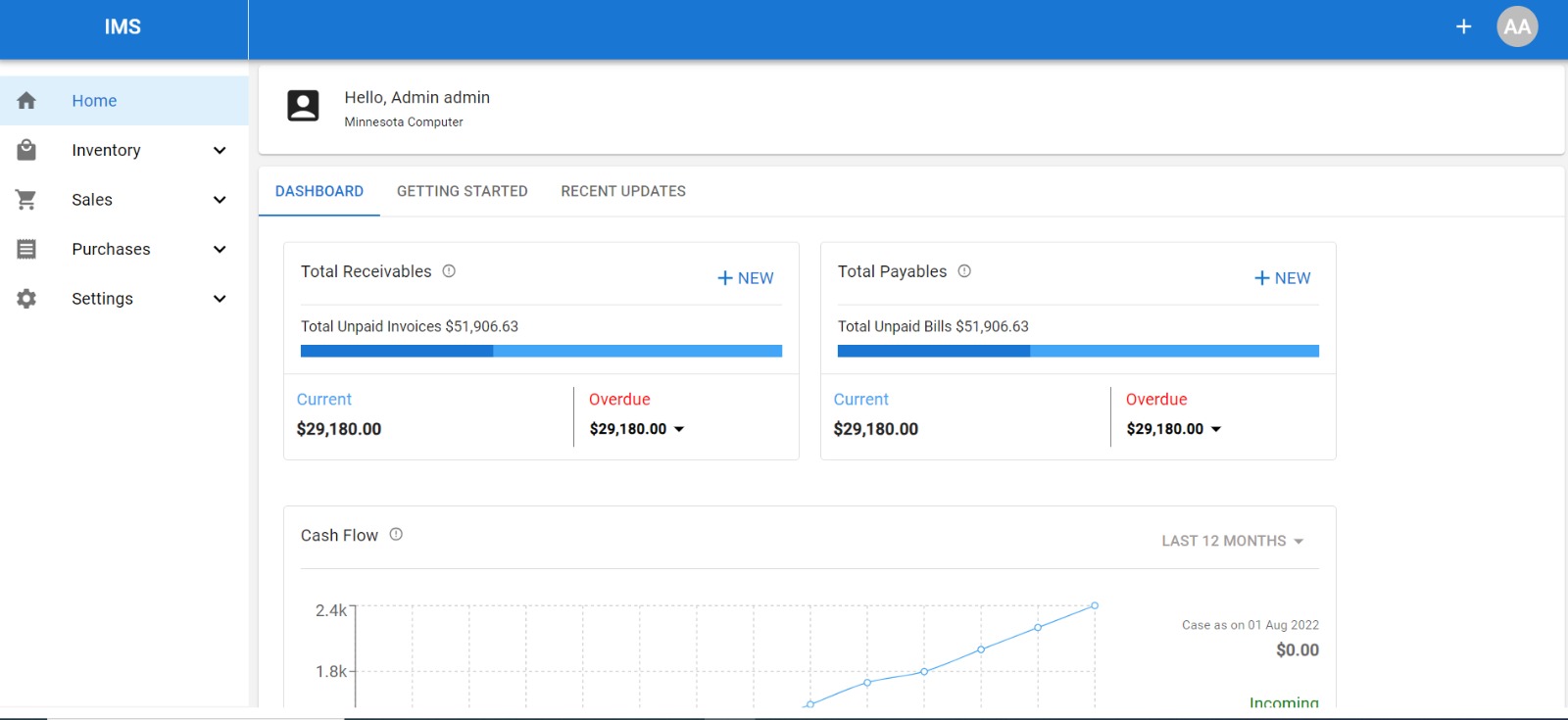
Task: Click the Current label under Total Receivables
Action: pyautogui.click(x=324, y=400)
